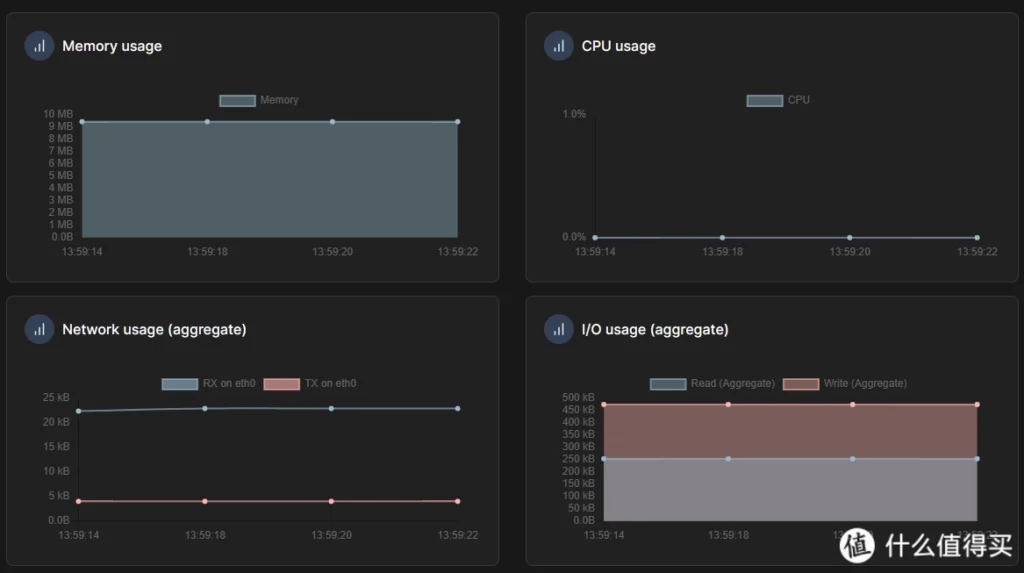Screen dimensions: 1024x573
Task: Click the "Memory usage" panel title
Action: click(x=112, y=46)
